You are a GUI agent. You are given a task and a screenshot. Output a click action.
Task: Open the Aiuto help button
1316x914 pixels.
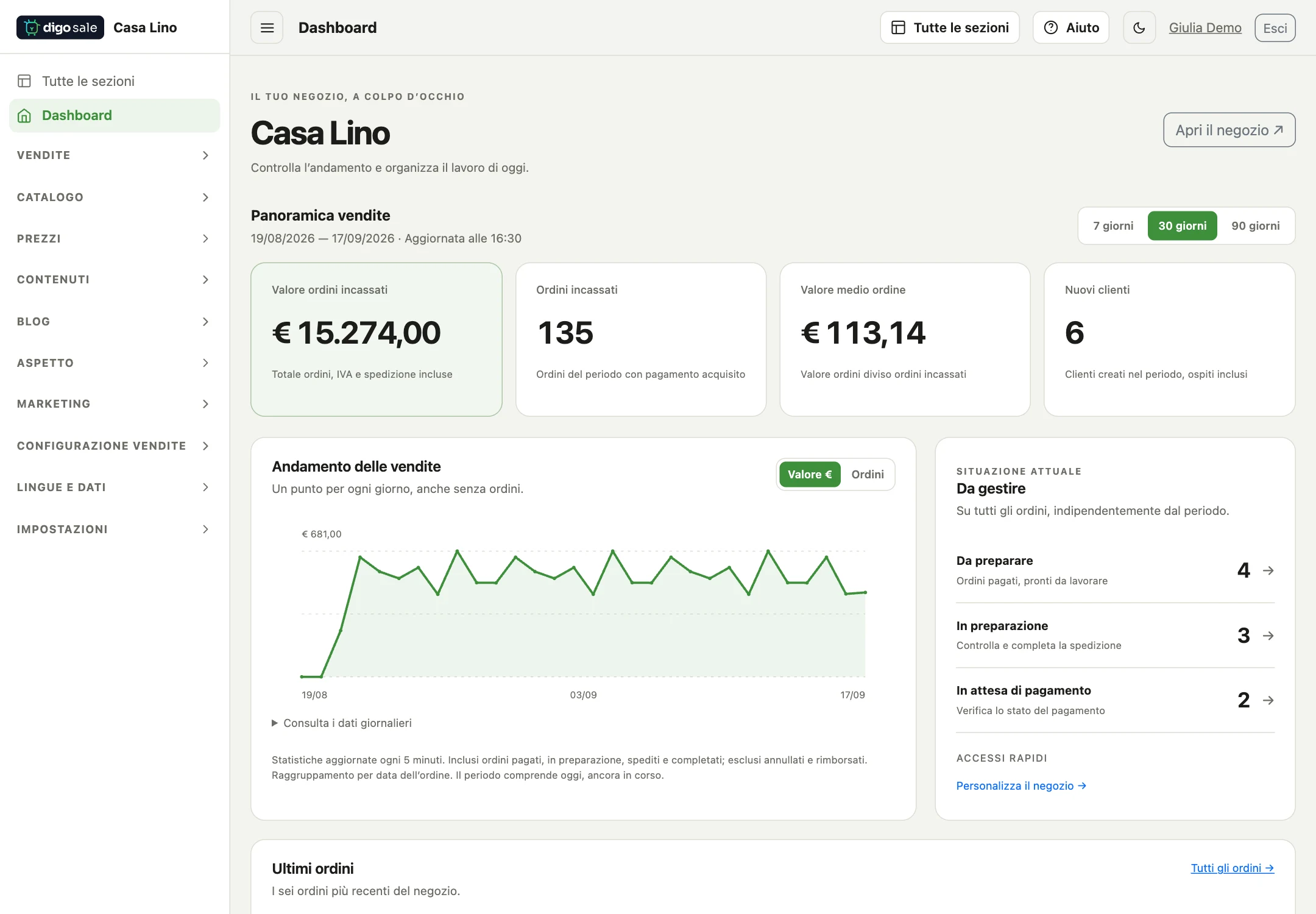click(1070, 27)
